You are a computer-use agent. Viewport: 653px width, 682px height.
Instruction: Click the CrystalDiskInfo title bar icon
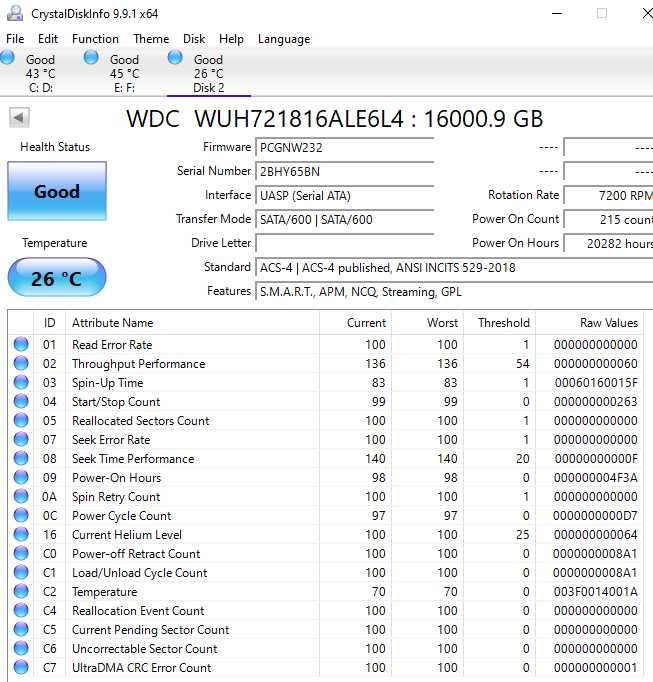pyautogui.click(x=15, y=13)
